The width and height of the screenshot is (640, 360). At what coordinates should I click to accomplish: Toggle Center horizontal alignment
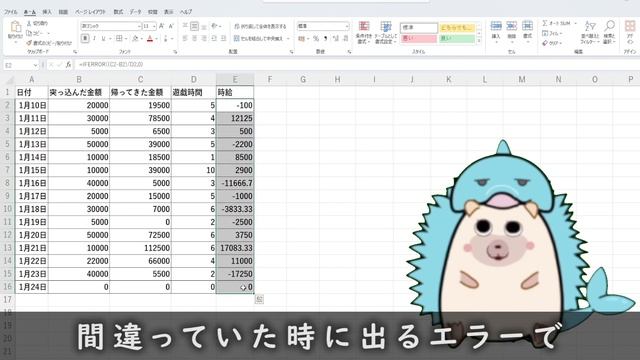[x=194, y=38]
